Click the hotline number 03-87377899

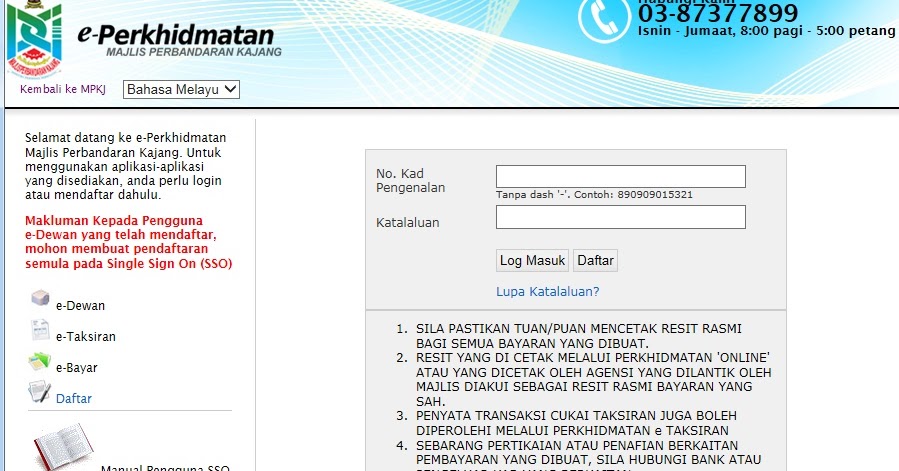(718, 13)
